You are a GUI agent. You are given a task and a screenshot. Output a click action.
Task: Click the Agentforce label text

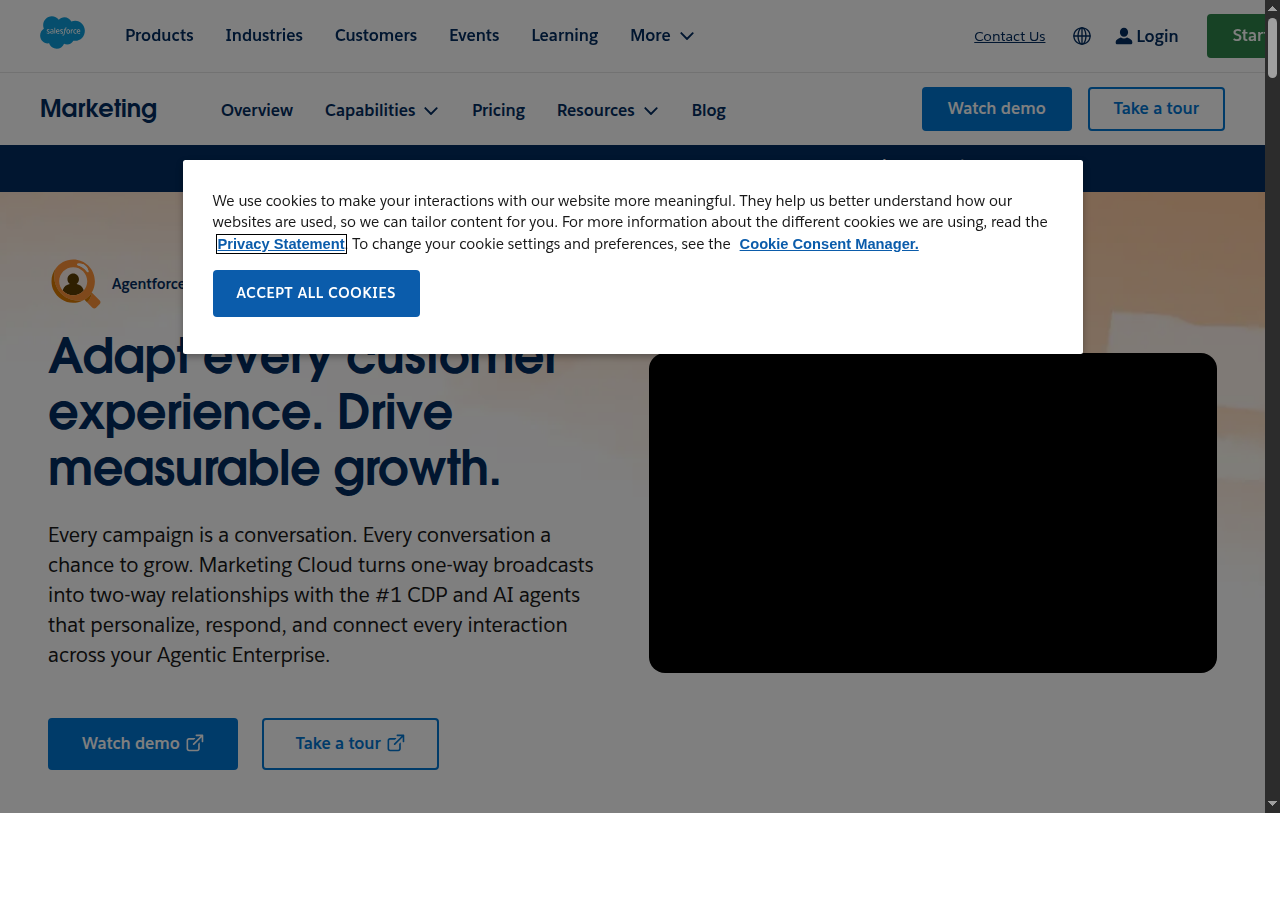[x=148, y=284]
